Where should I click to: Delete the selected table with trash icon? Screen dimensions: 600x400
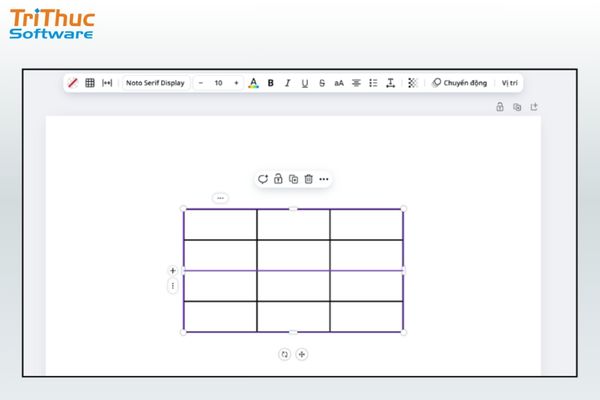tap(308, 179)
